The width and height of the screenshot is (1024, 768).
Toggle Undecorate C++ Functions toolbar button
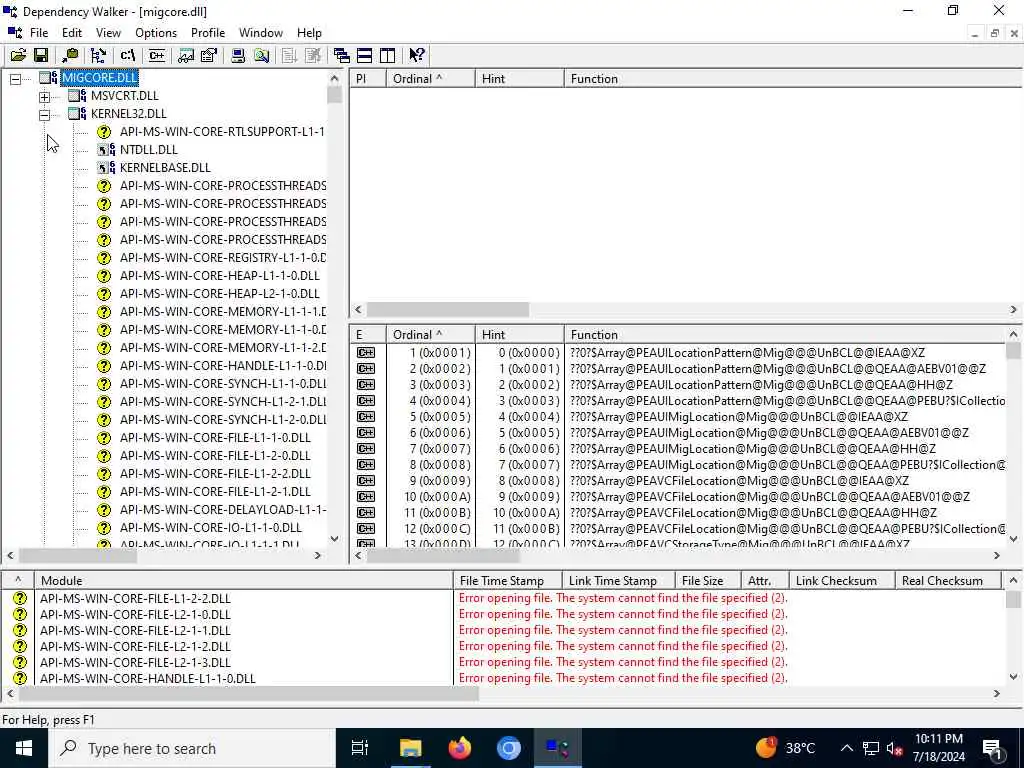click(x=157, y=56)
